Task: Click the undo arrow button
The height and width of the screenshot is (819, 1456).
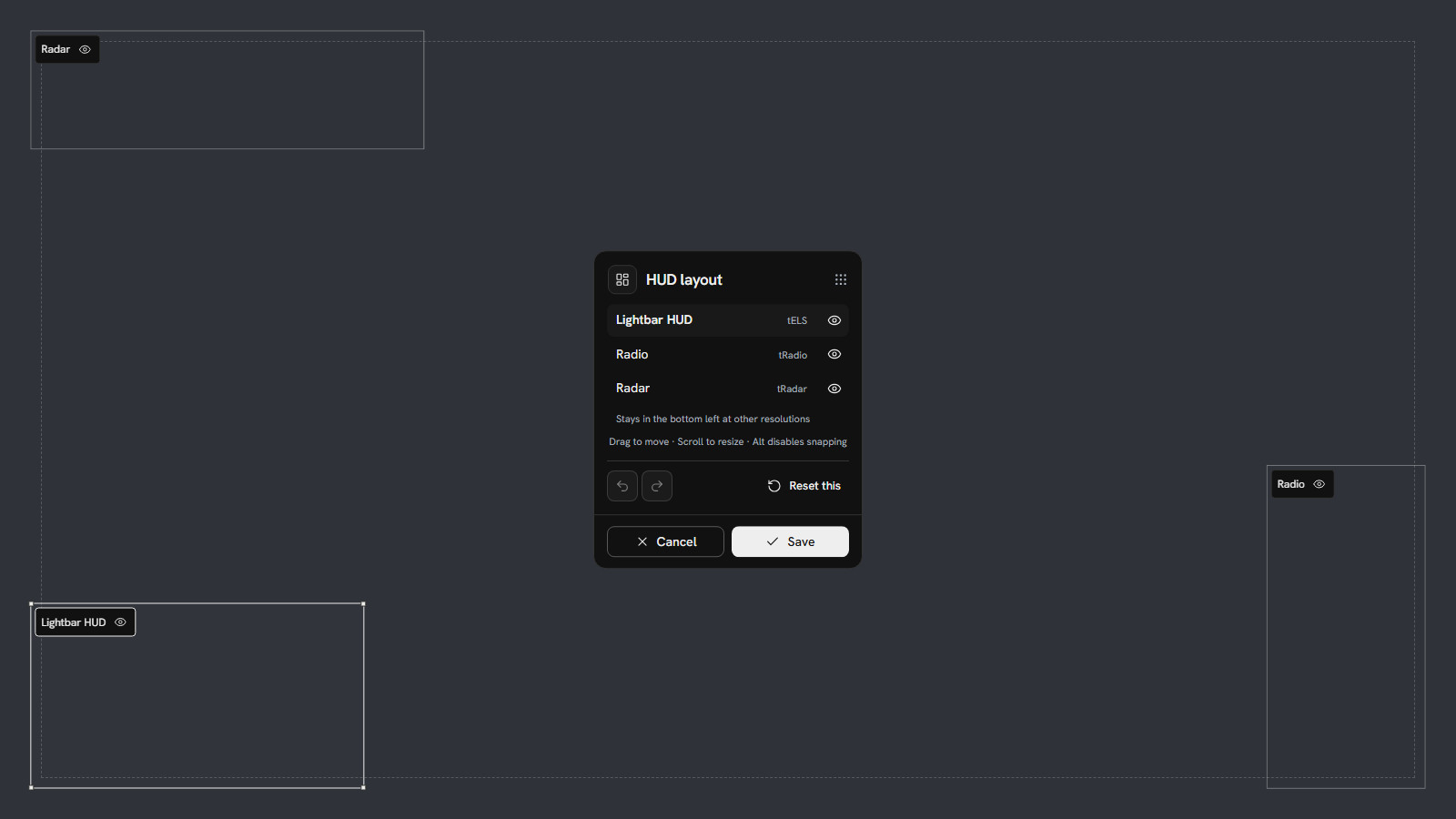Action: pos(622,486)
